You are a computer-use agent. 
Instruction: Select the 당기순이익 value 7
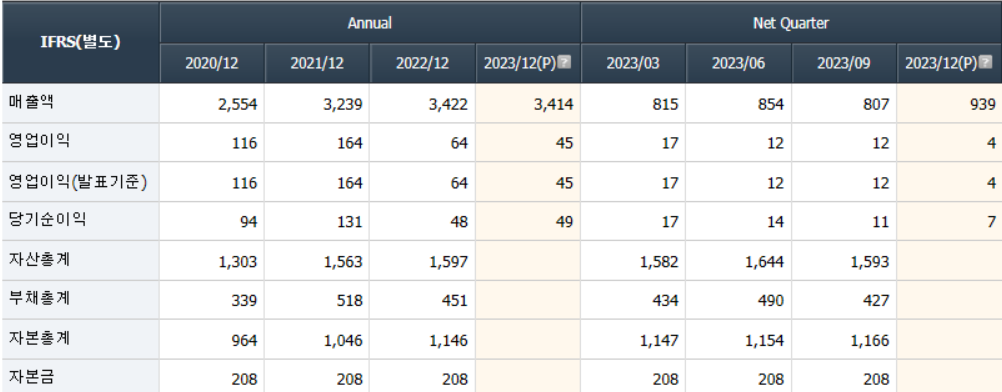[992, 222]
